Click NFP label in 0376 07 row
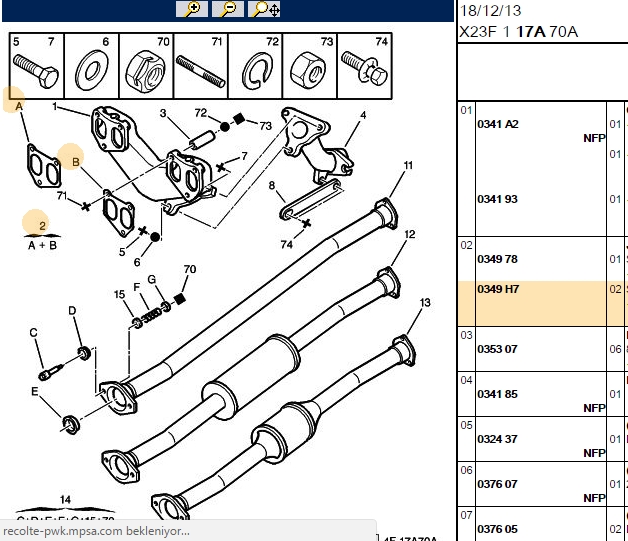 pyautogui.click(x=594, y=498)
